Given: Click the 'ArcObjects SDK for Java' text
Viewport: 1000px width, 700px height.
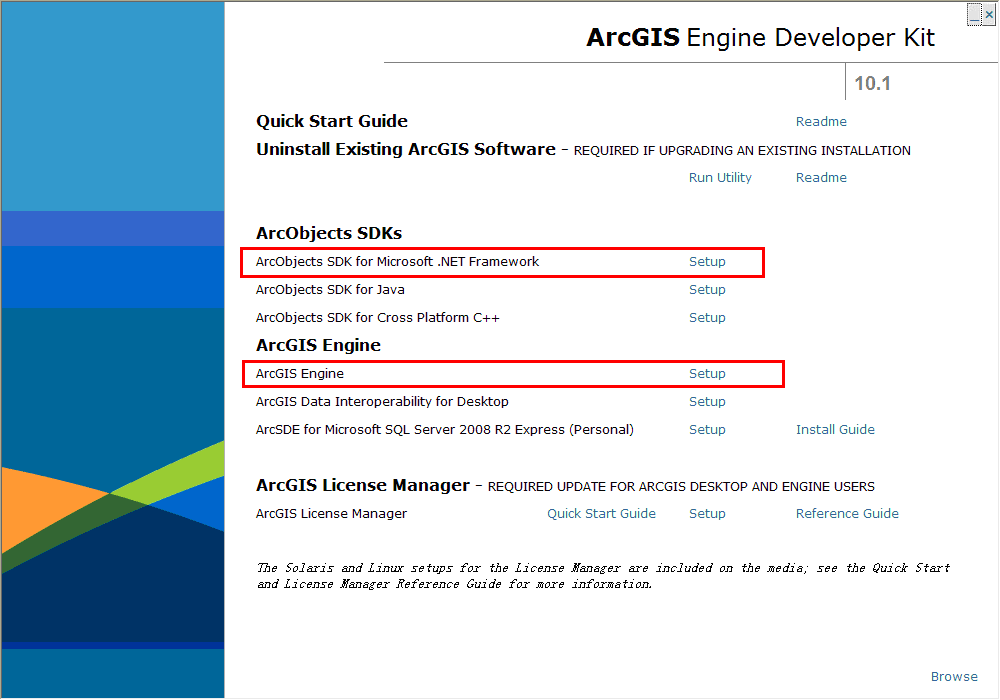Looking at the screenshot, I should click(330, 289).
